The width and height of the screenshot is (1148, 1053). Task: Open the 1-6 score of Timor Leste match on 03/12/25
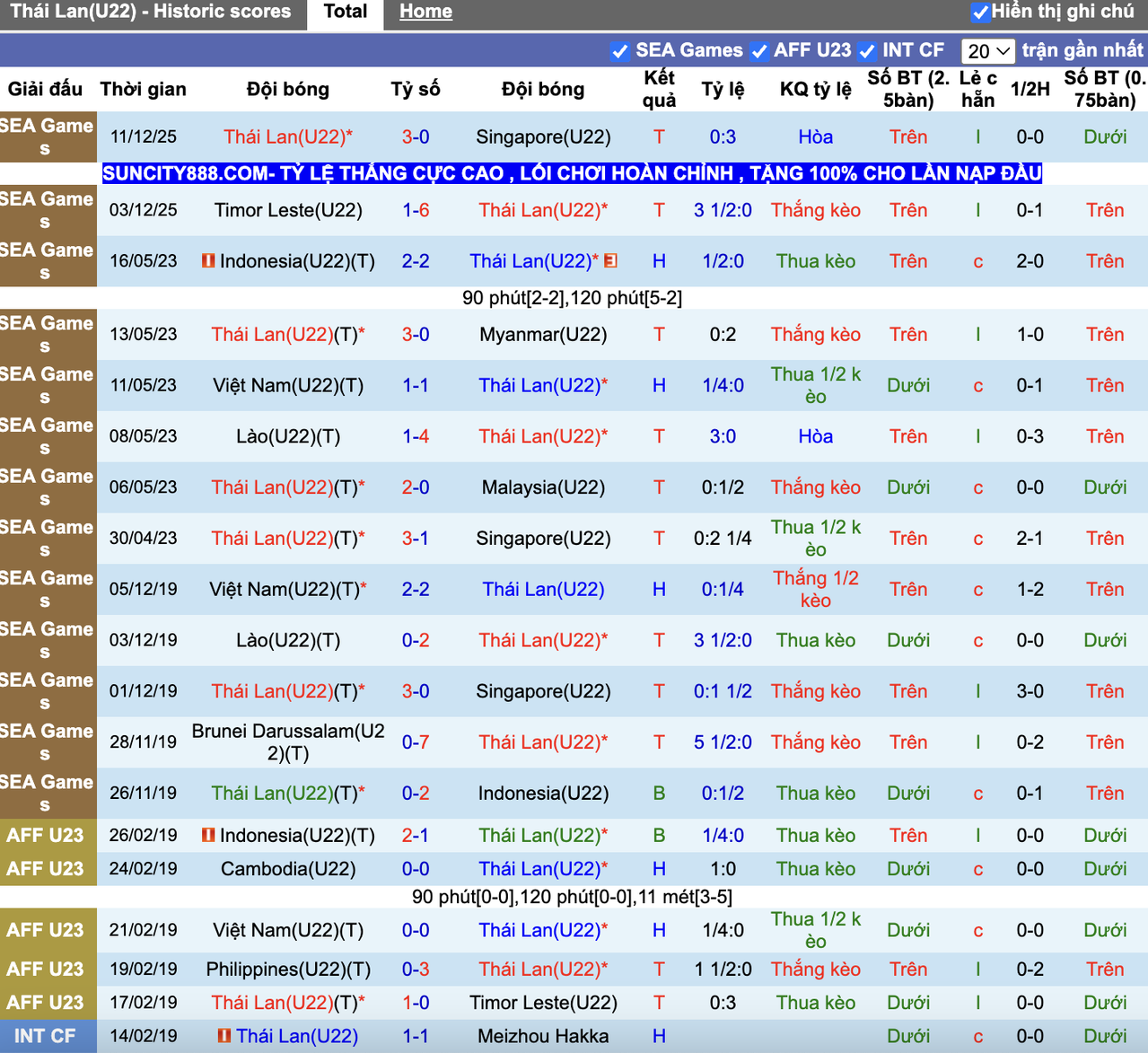(416, 210)
